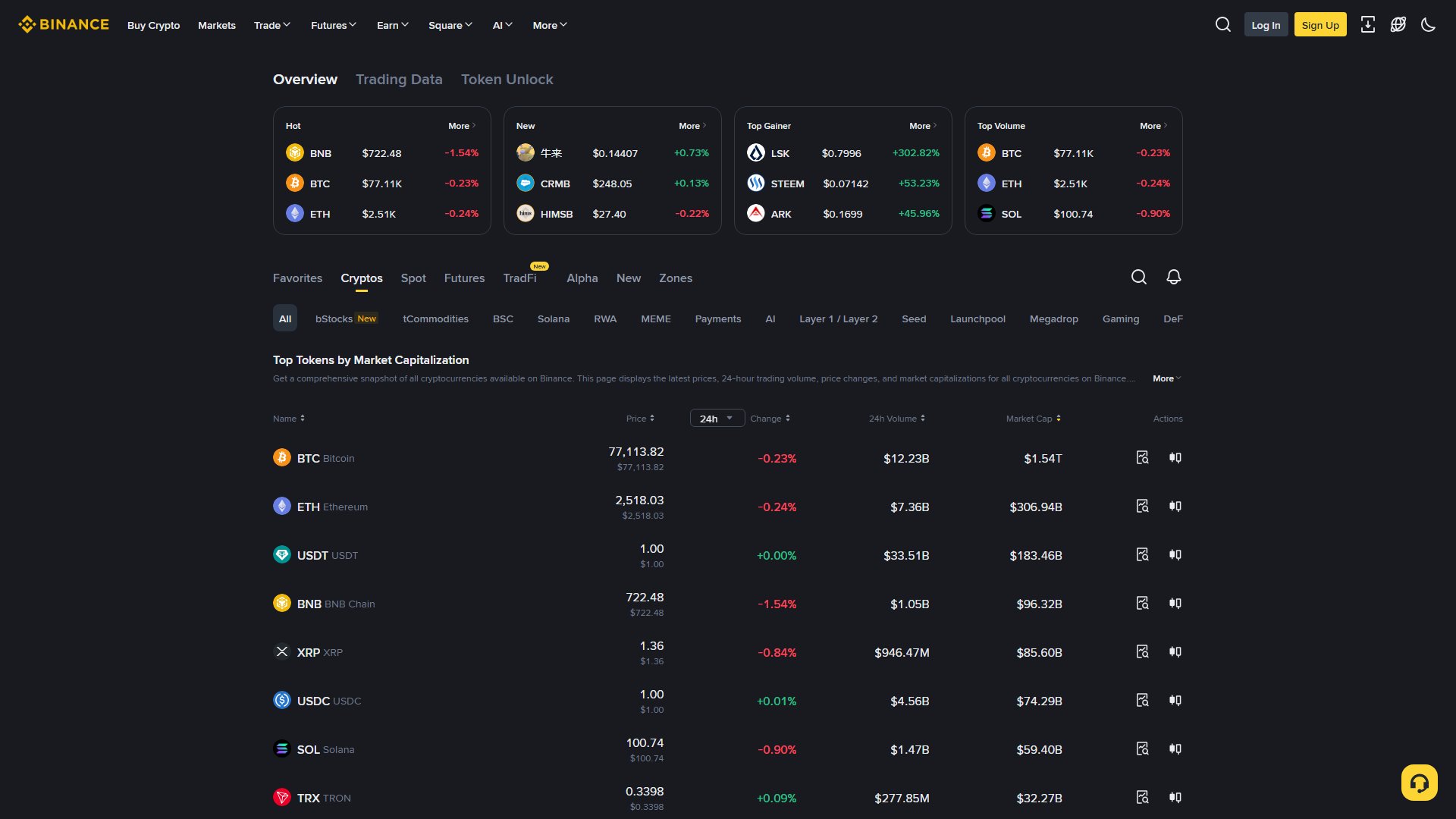Expand the More menu in header
The image size is (1456, 819).
(x=550, y=25)
